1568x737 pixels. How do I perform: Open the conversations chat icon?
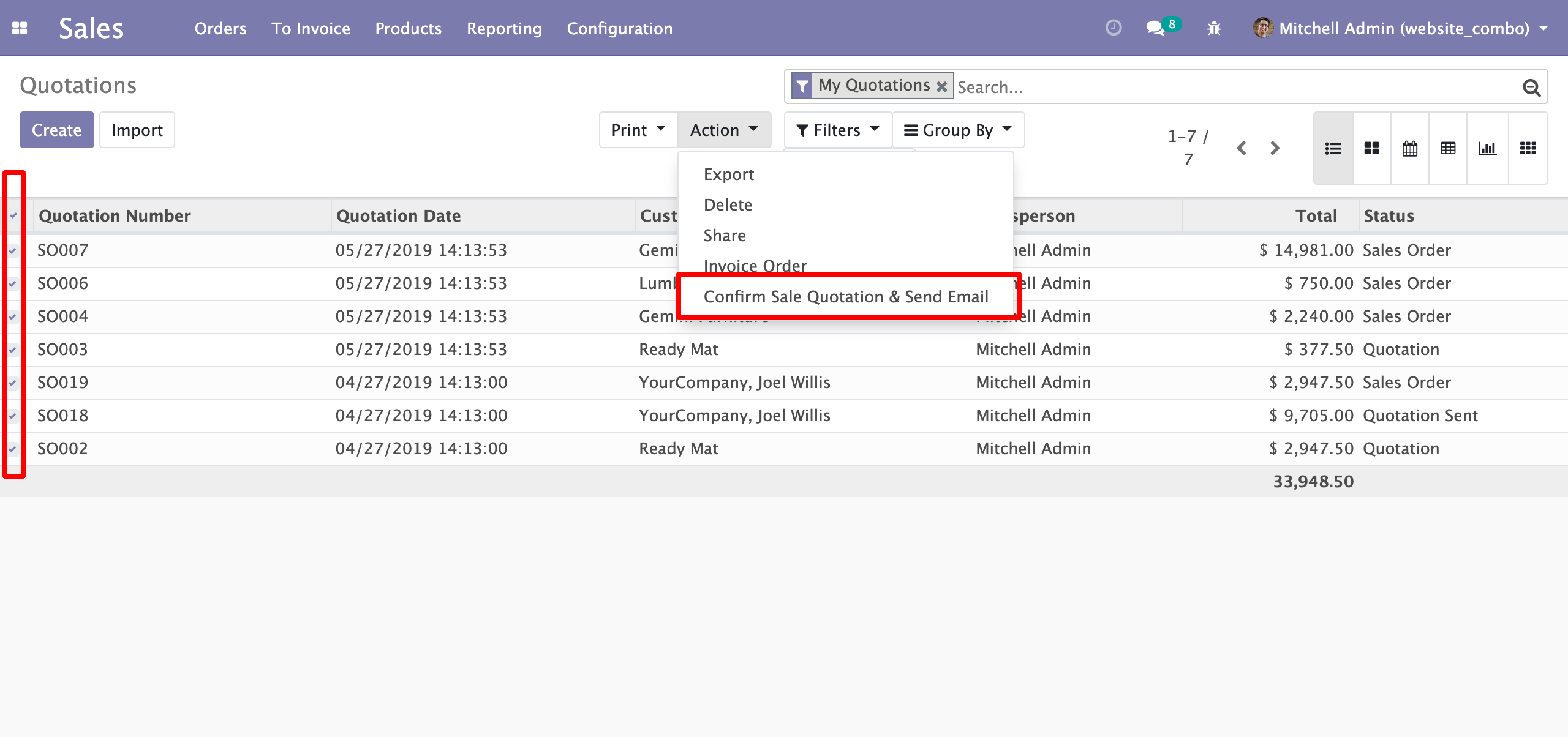point(1155,28)
